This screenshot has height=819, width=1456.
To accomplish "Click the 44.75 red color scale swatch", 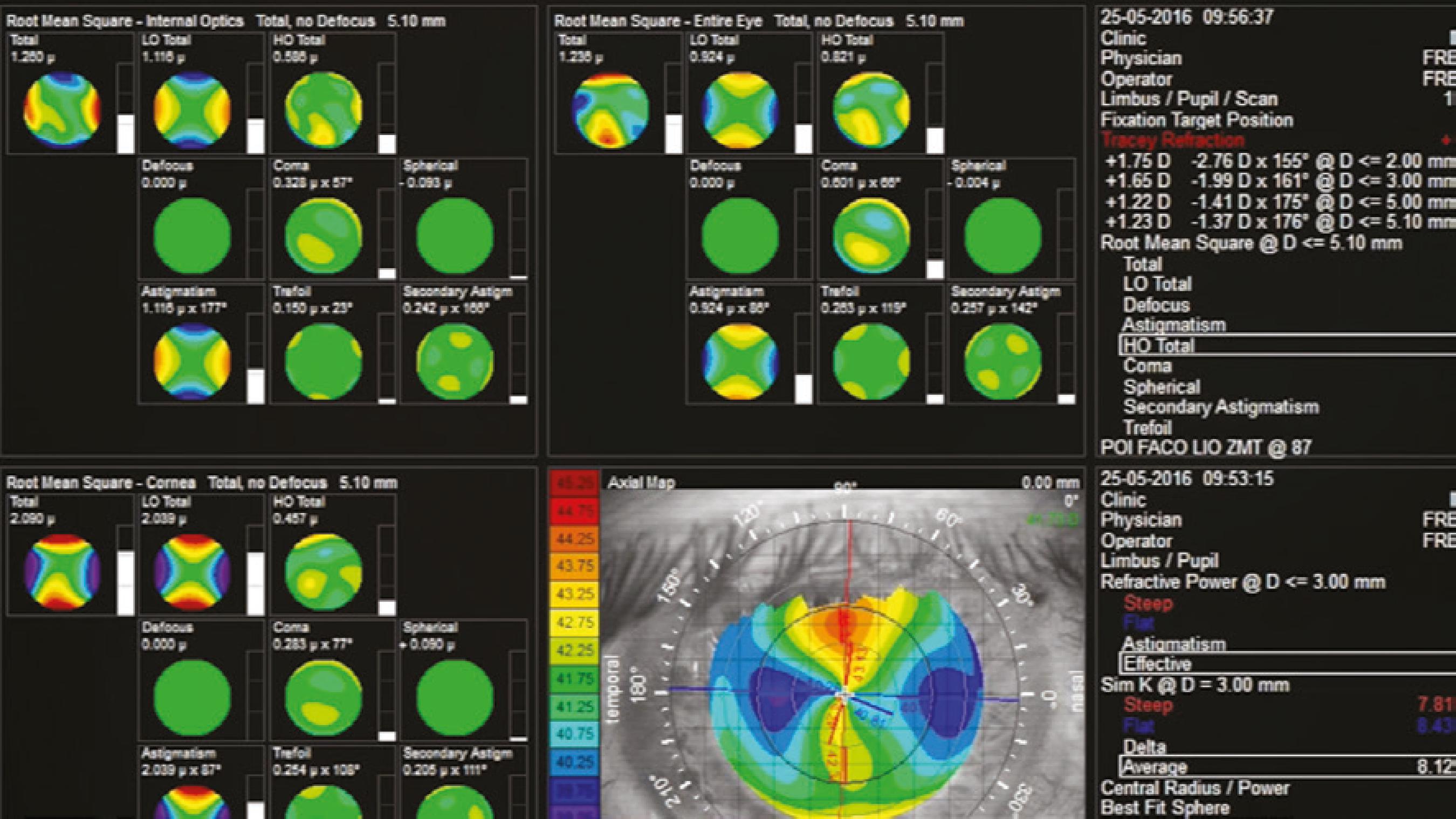I will click(x=574, y=512).
